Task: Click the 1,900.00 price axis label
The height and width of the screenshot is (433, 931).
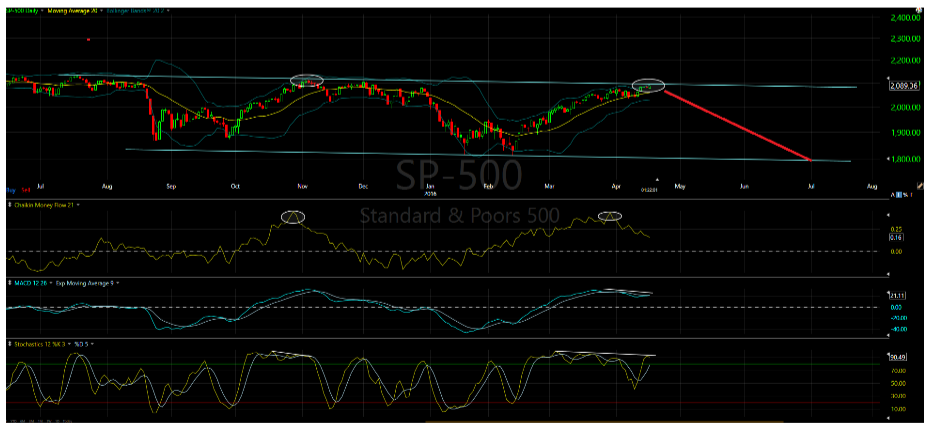Action: point(905,132)
